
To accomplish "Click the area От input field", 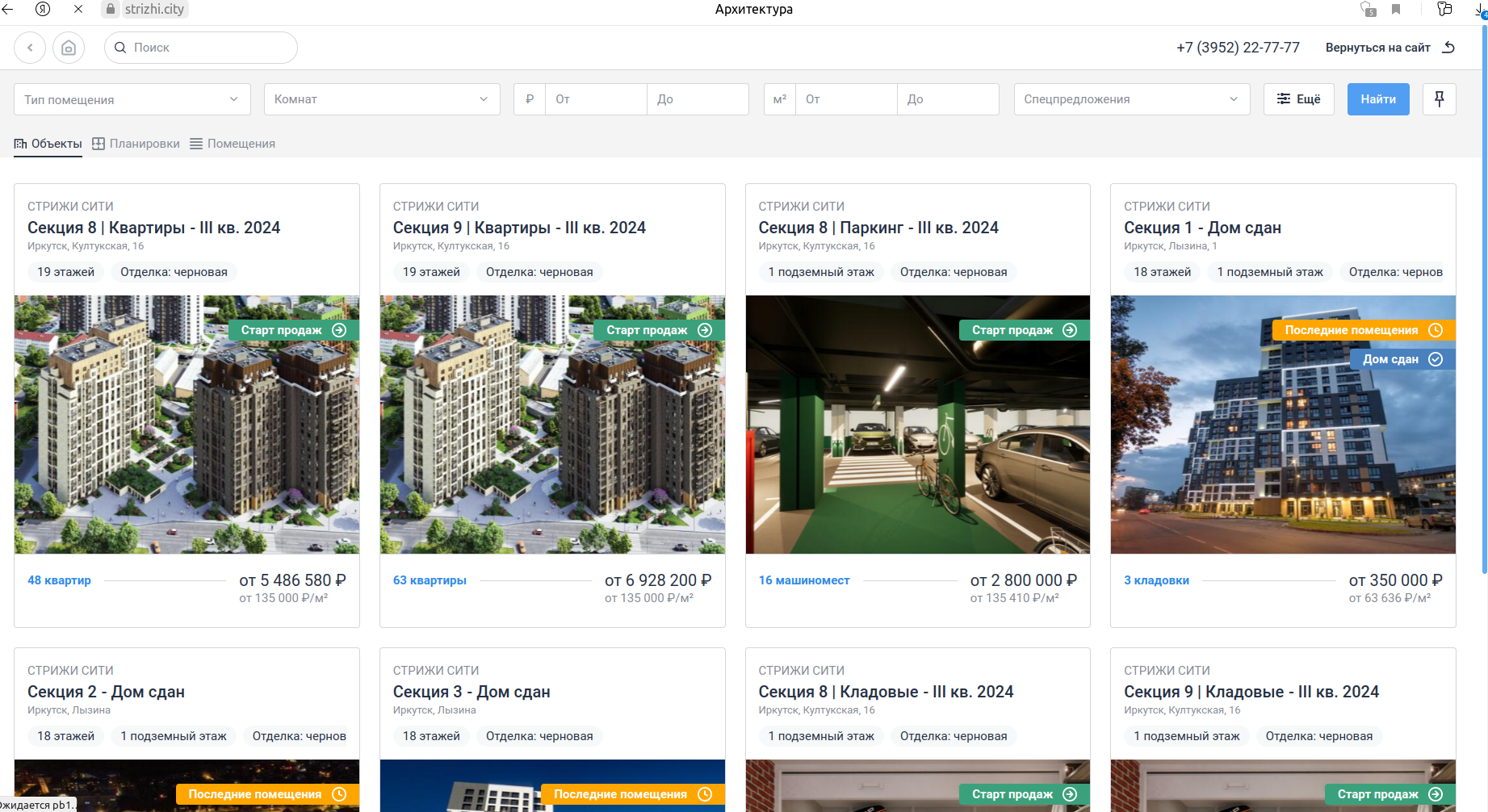I will 846,99.
